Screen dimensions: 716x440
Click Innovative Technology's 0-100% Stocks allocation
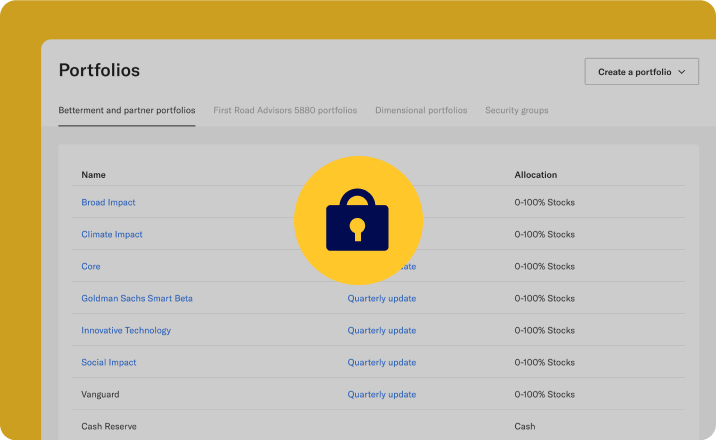[544, 330]
